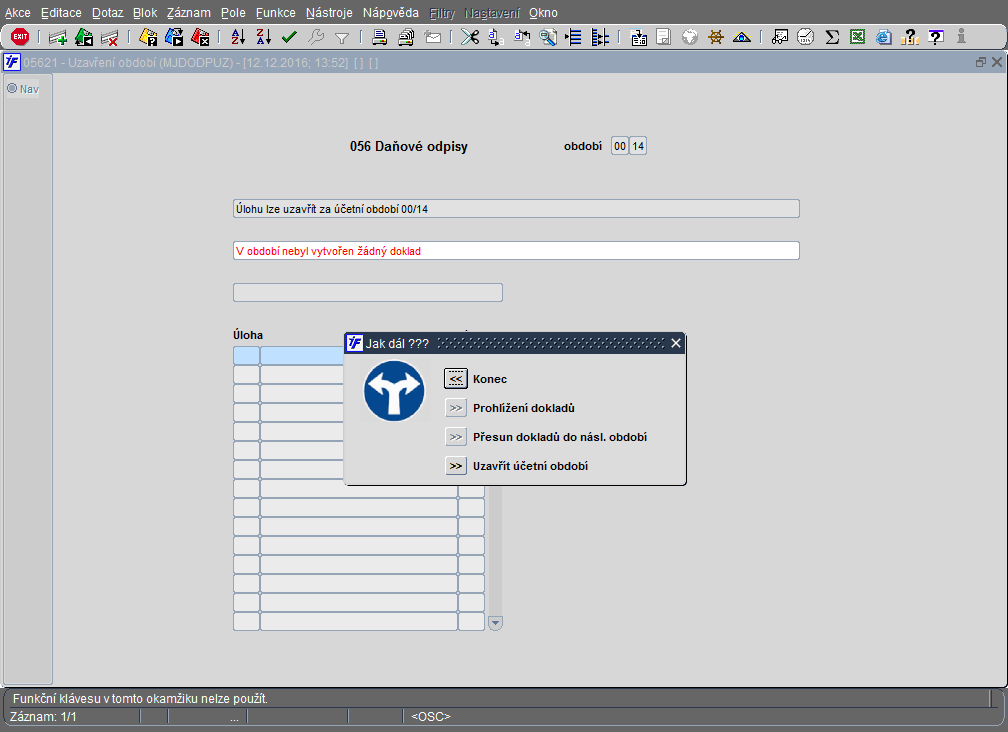The height and width of the screenshot is (732, 1008).
Task: Click the '<OSC>' status bar entry
Action: coord(431,717)
